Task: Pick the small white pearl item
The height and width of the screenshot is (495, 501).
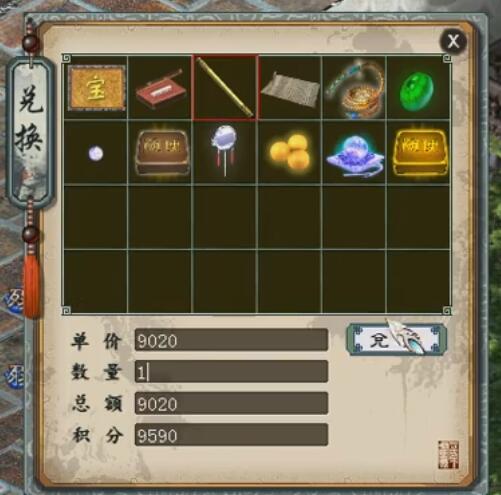Action: pyautogui.click(x=96, y=153)
